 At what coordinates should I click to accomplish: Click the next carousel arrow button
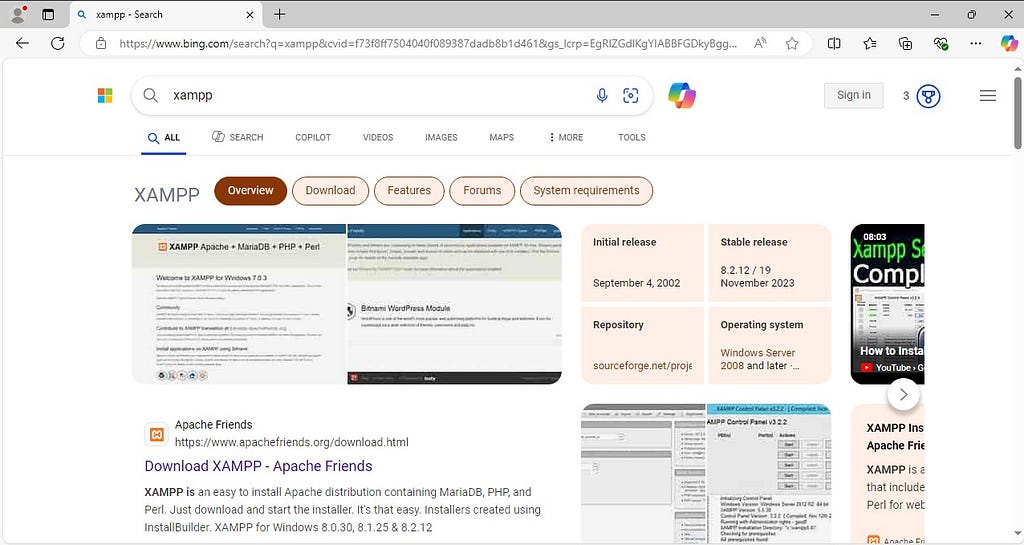pos(903,394)
